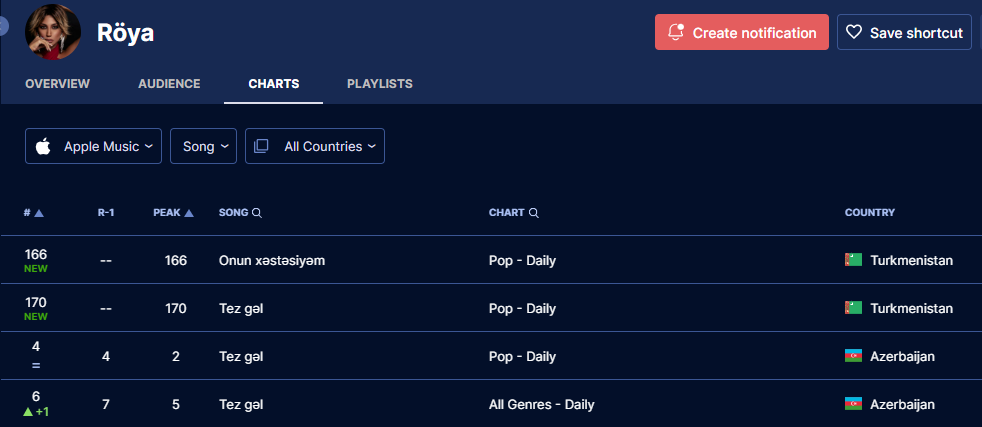The image size is (982, 427).
Task: Open the Apple Music platform dropdown
Action: [93, 146]
